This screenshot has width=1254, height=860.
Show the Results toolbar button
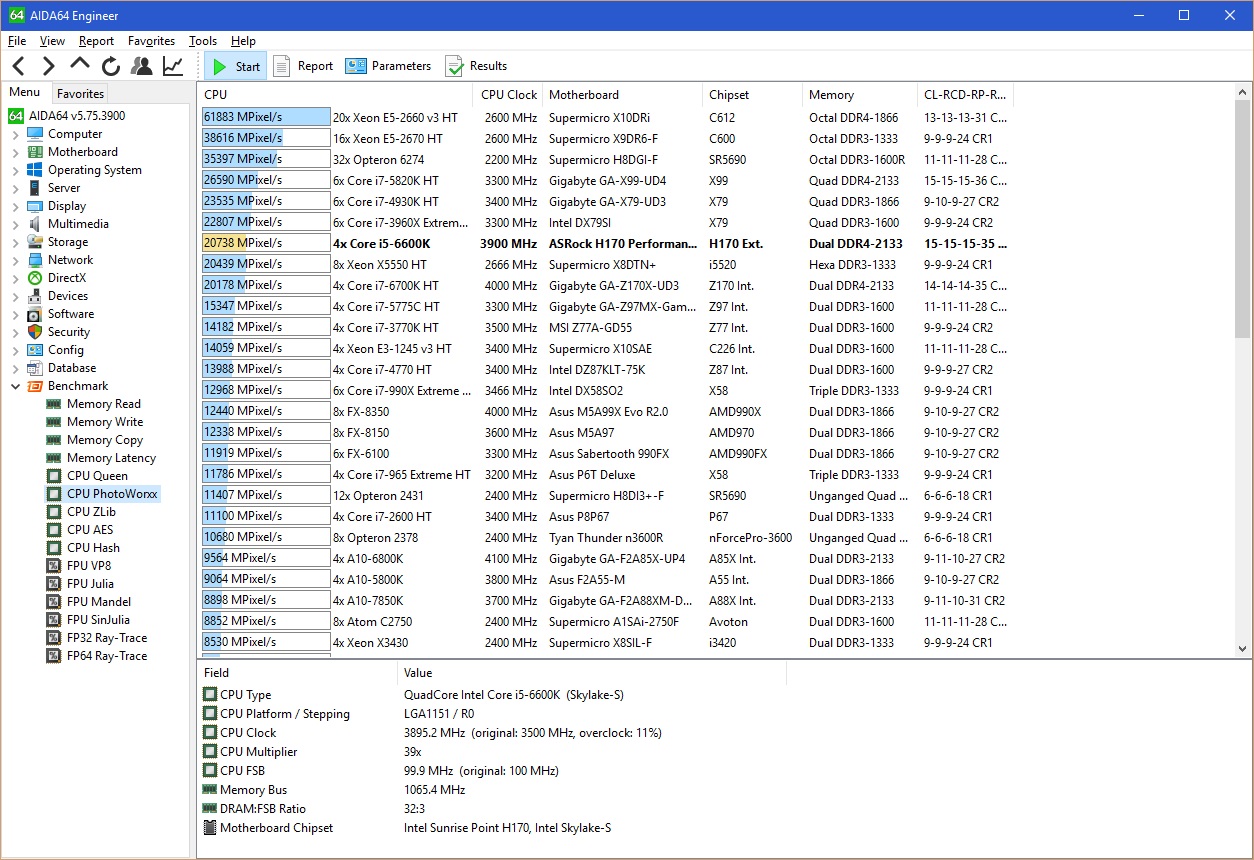click(x=476, y=66)
